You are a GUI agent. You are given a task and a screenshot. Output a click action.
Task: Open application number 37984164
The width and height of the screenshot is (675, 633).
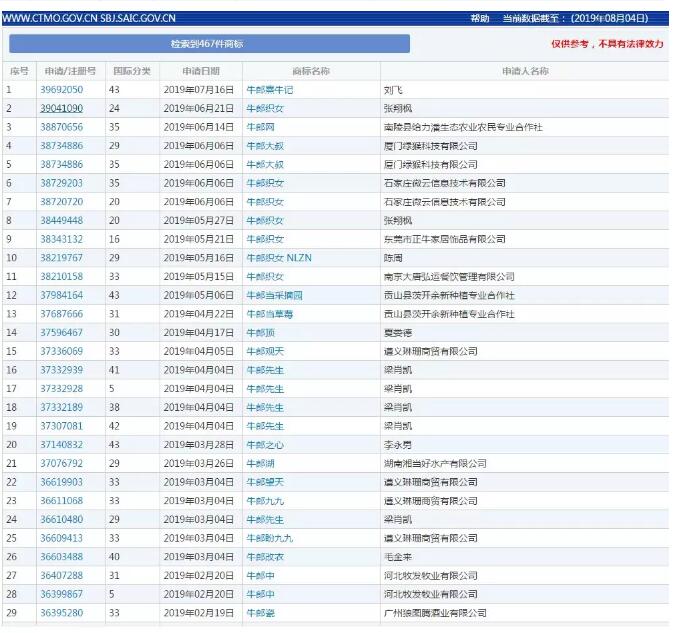(62, 295)
